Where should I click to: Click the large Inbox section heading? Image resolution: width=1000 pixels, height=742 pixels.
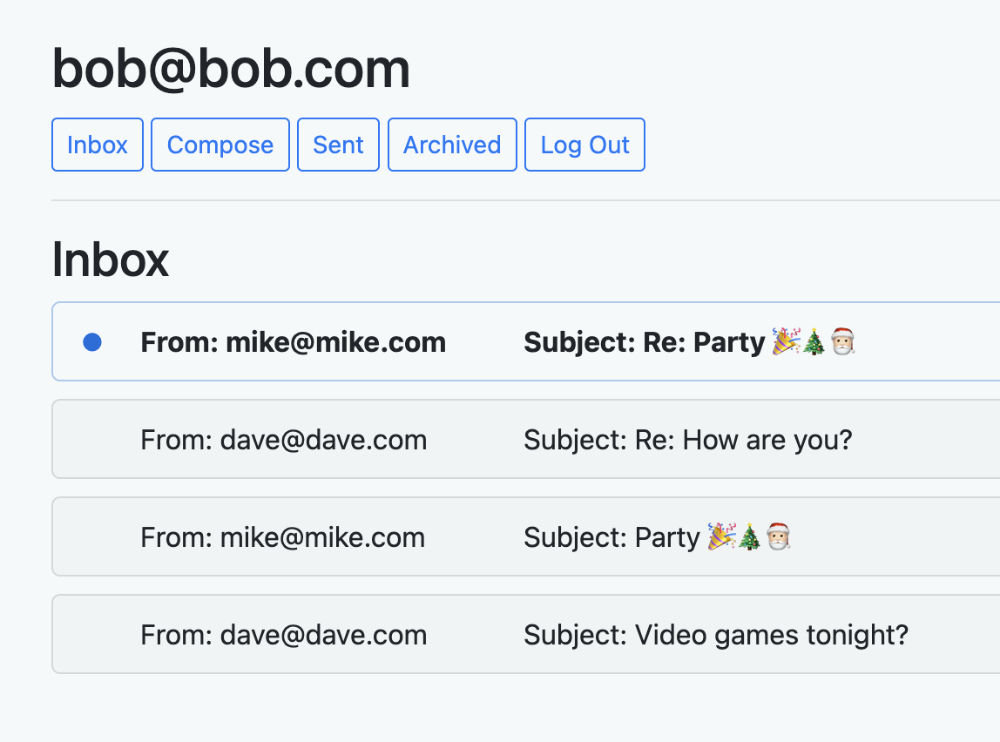point(110,259)
